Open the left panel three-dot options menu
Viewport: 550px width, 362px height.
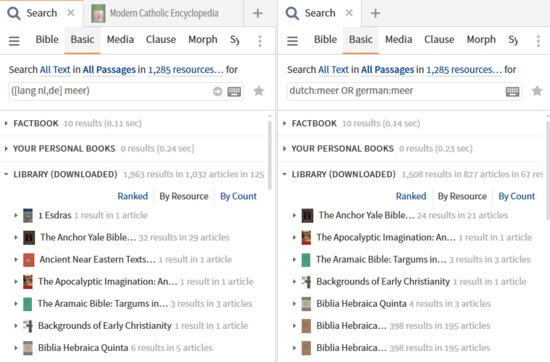260,41
